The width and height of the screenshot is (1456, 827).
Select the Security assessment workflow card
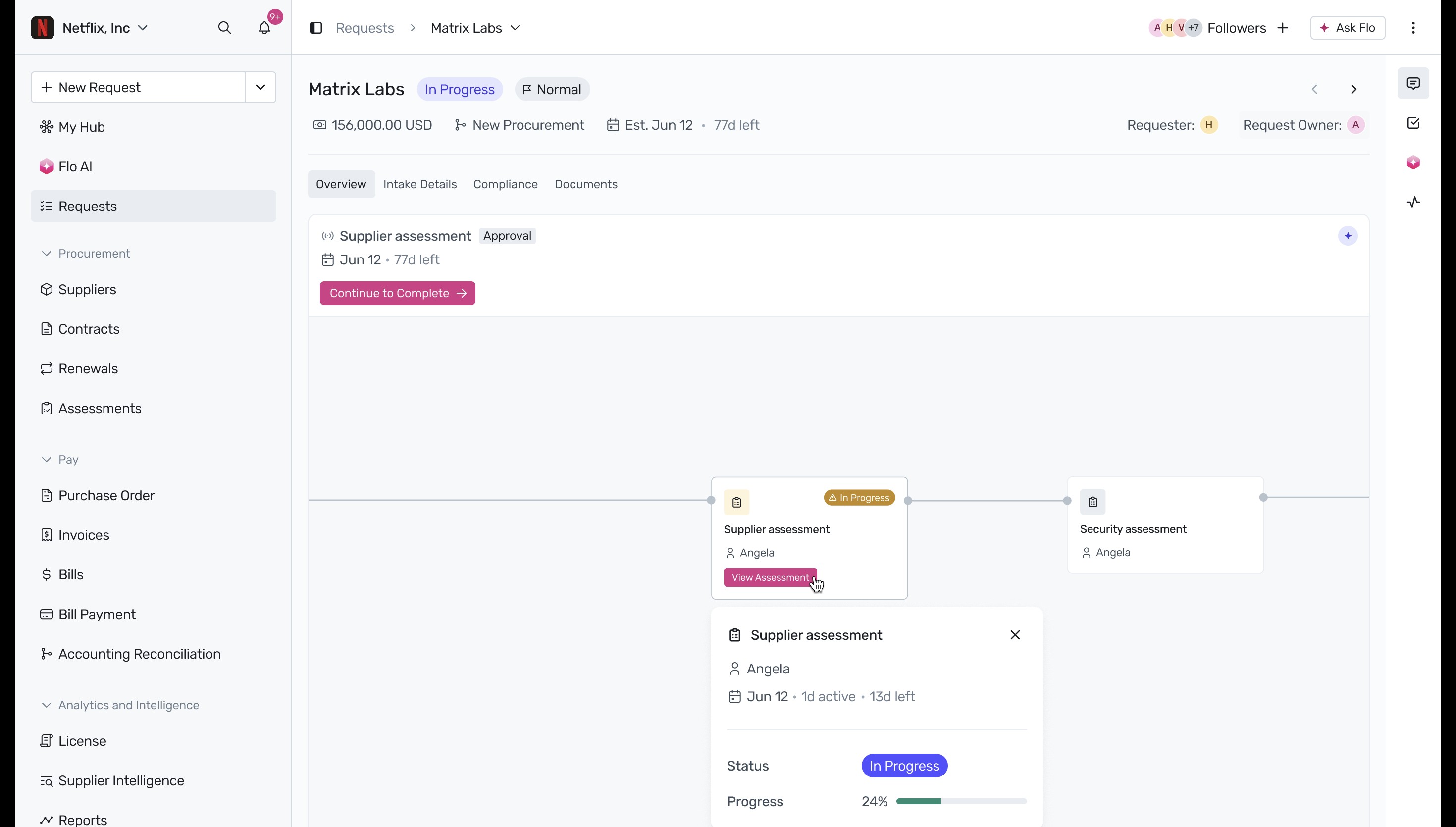tap(1166, 525)
